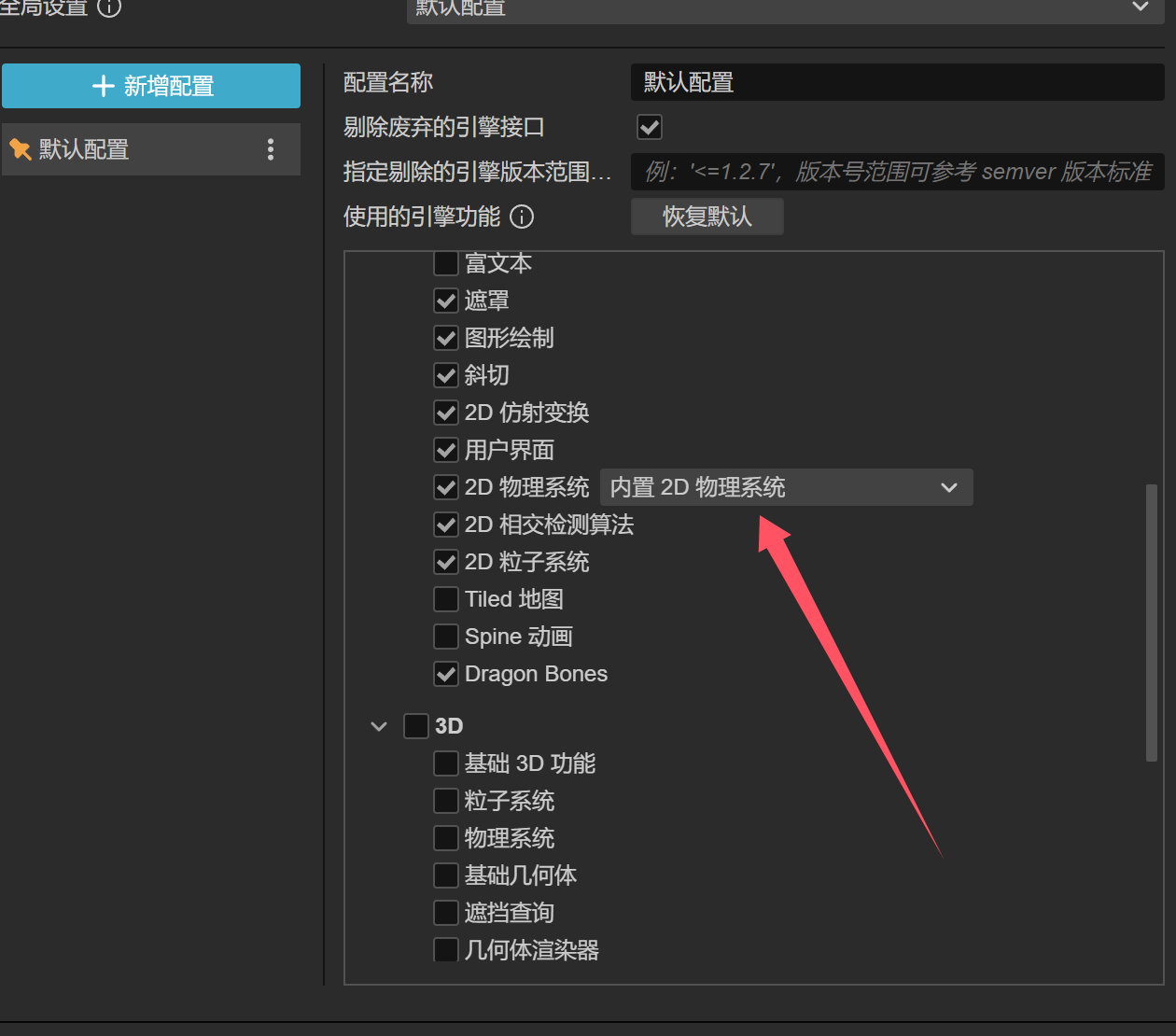Open info icon beside 全局设置
The width and height of the screenshot is (1176, 1036).
(109, 7)
